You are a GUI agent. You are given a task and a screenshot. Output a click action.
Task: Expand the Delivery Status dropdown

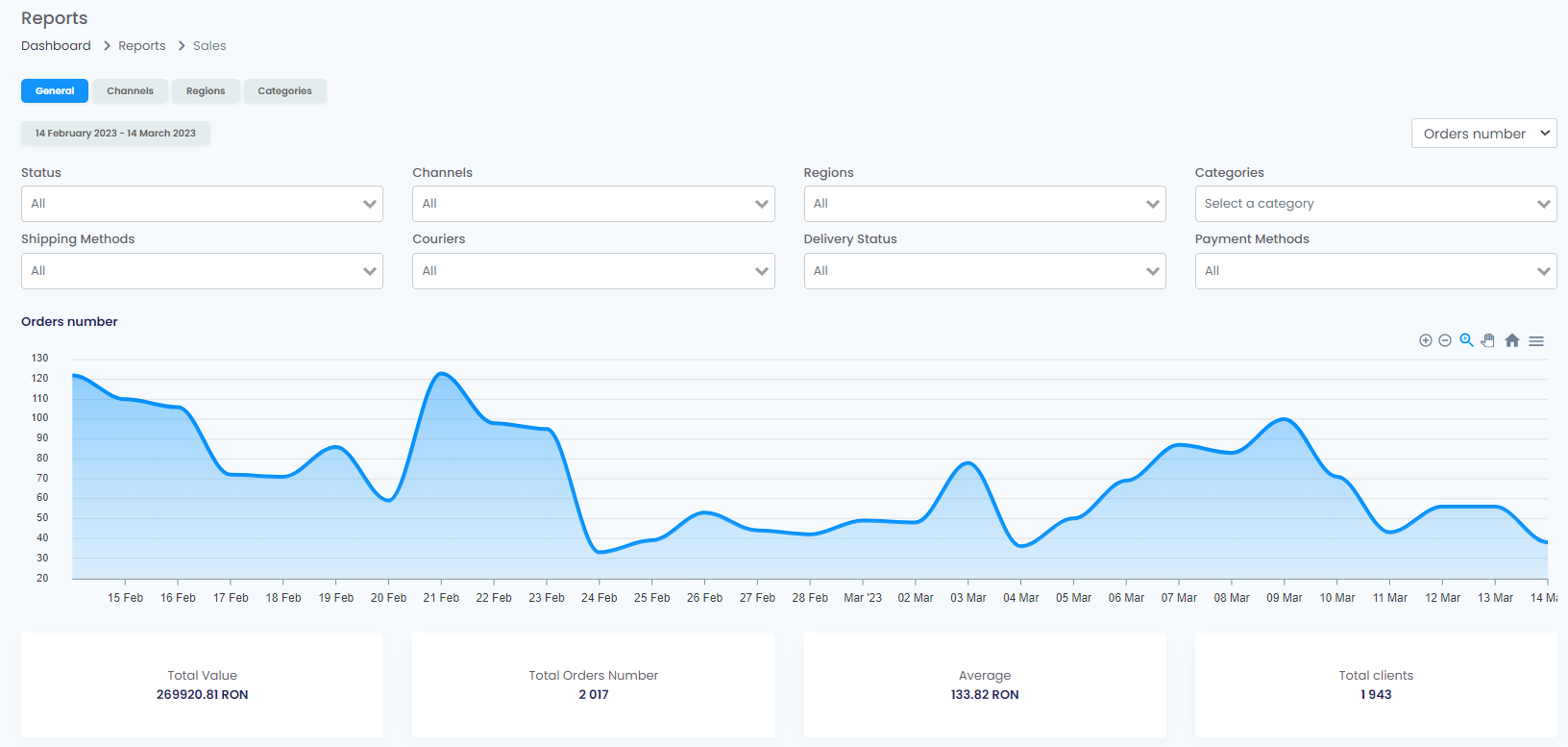[x=985, y=271]
